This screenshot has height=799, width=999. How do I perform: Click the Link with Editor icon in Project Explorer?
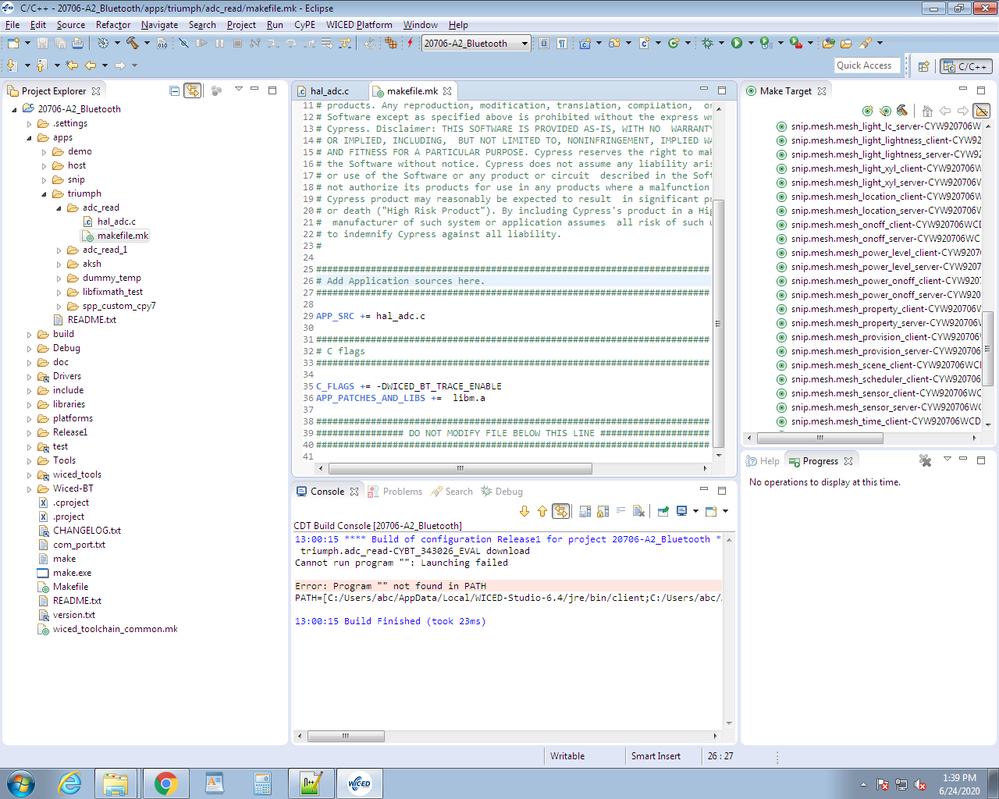(193, 89)
